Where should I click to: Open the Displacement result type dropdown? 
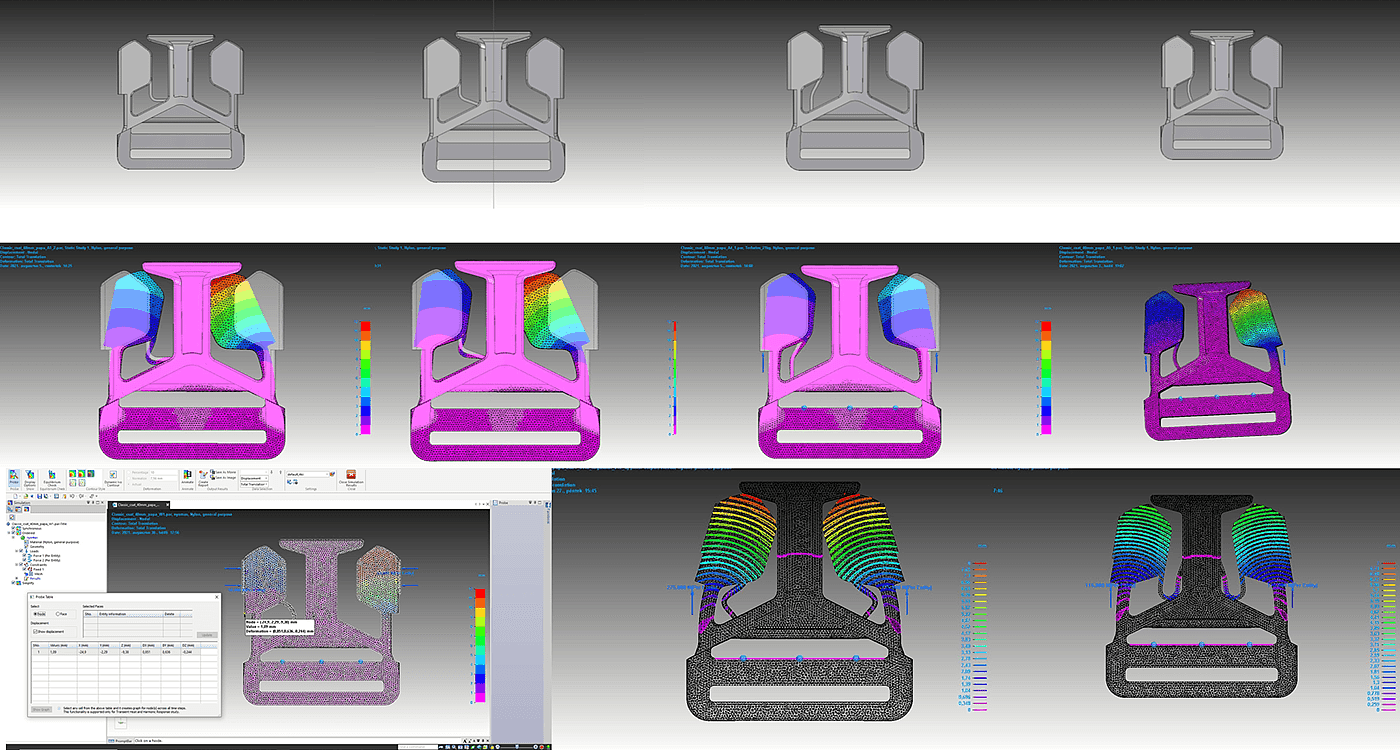[x=253, y=478]
